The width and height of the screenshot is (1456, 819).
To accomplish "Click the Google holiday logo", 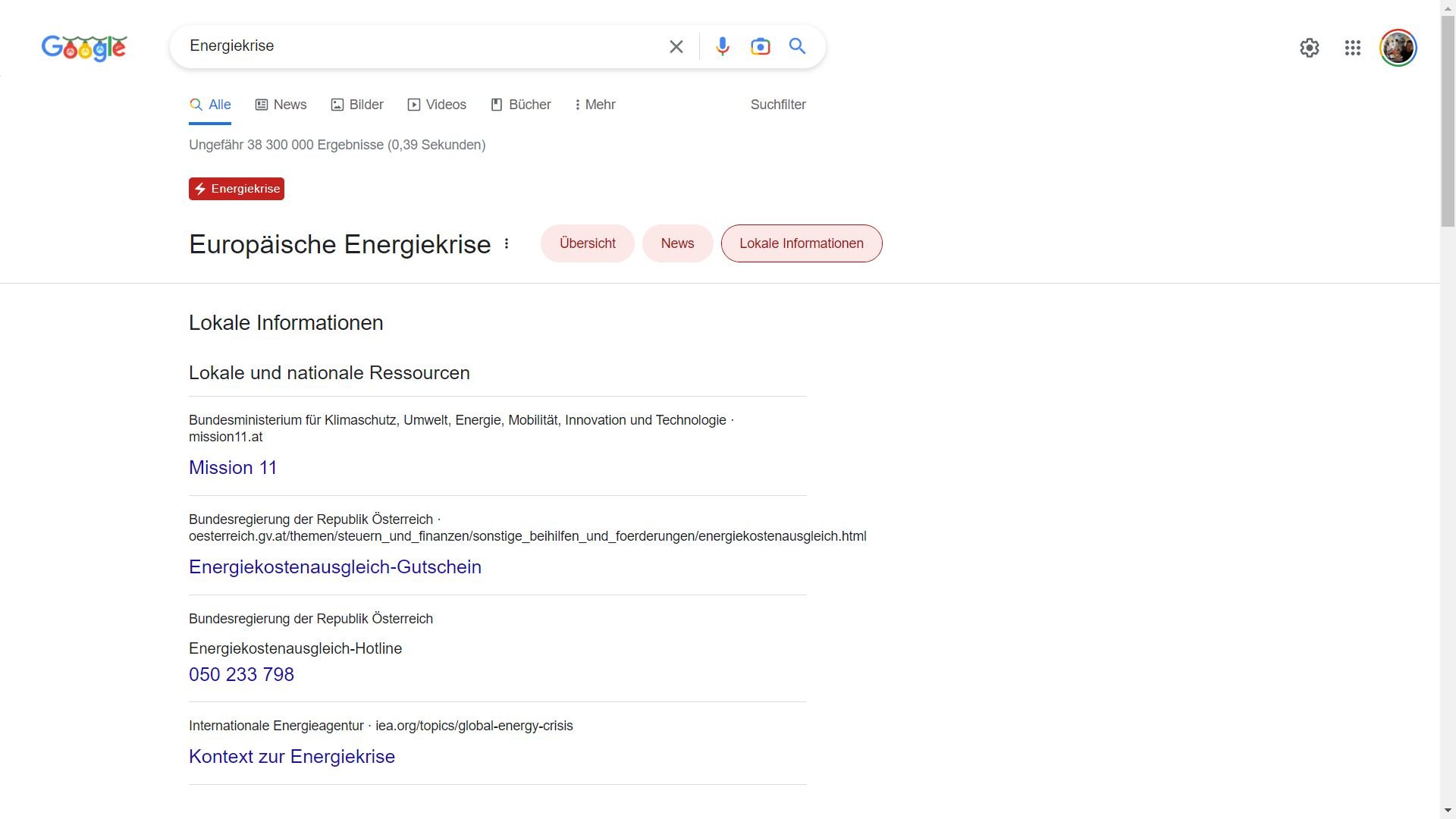I will coord(84,48).
